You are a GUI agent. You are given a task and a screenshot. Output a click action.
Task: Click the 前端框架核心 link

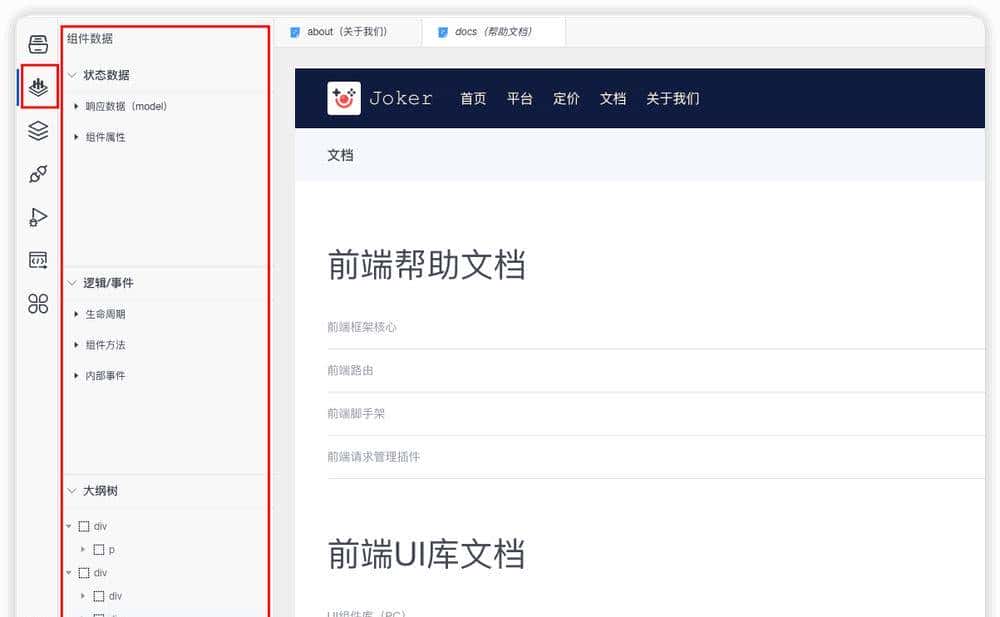tap(363, 327)
